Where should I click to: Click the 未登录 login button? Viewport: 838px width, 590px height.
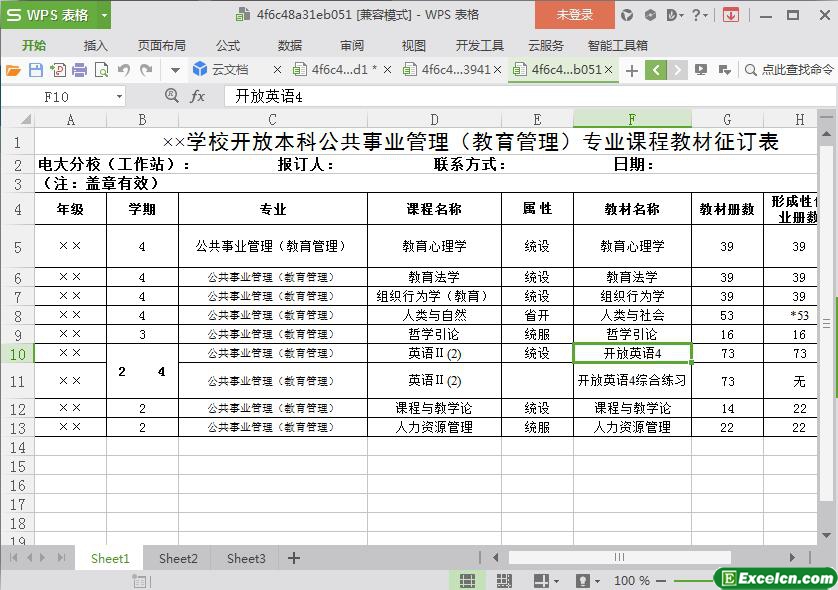point(575,15)
